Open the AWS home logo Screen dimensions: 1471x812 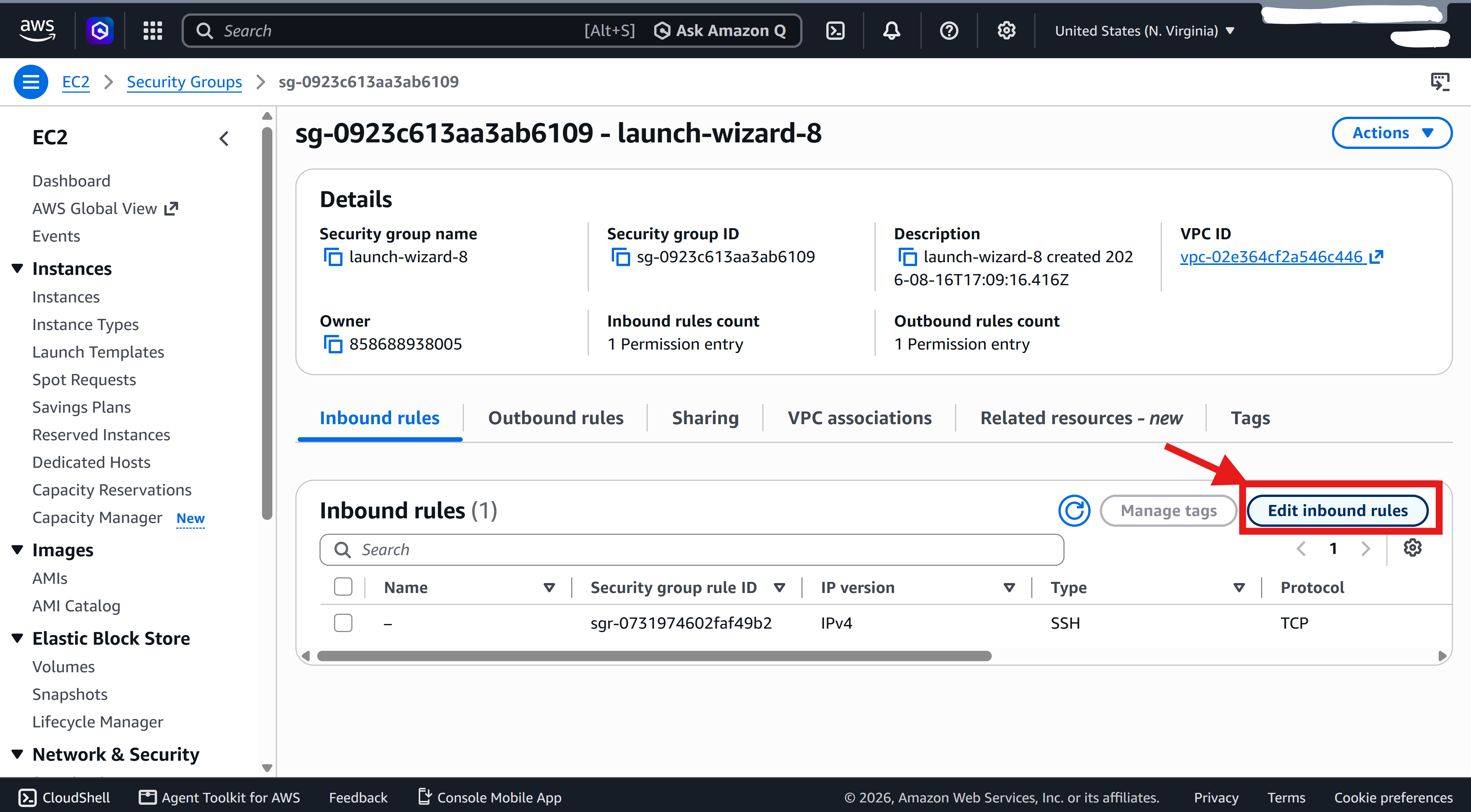click(38, 30)
